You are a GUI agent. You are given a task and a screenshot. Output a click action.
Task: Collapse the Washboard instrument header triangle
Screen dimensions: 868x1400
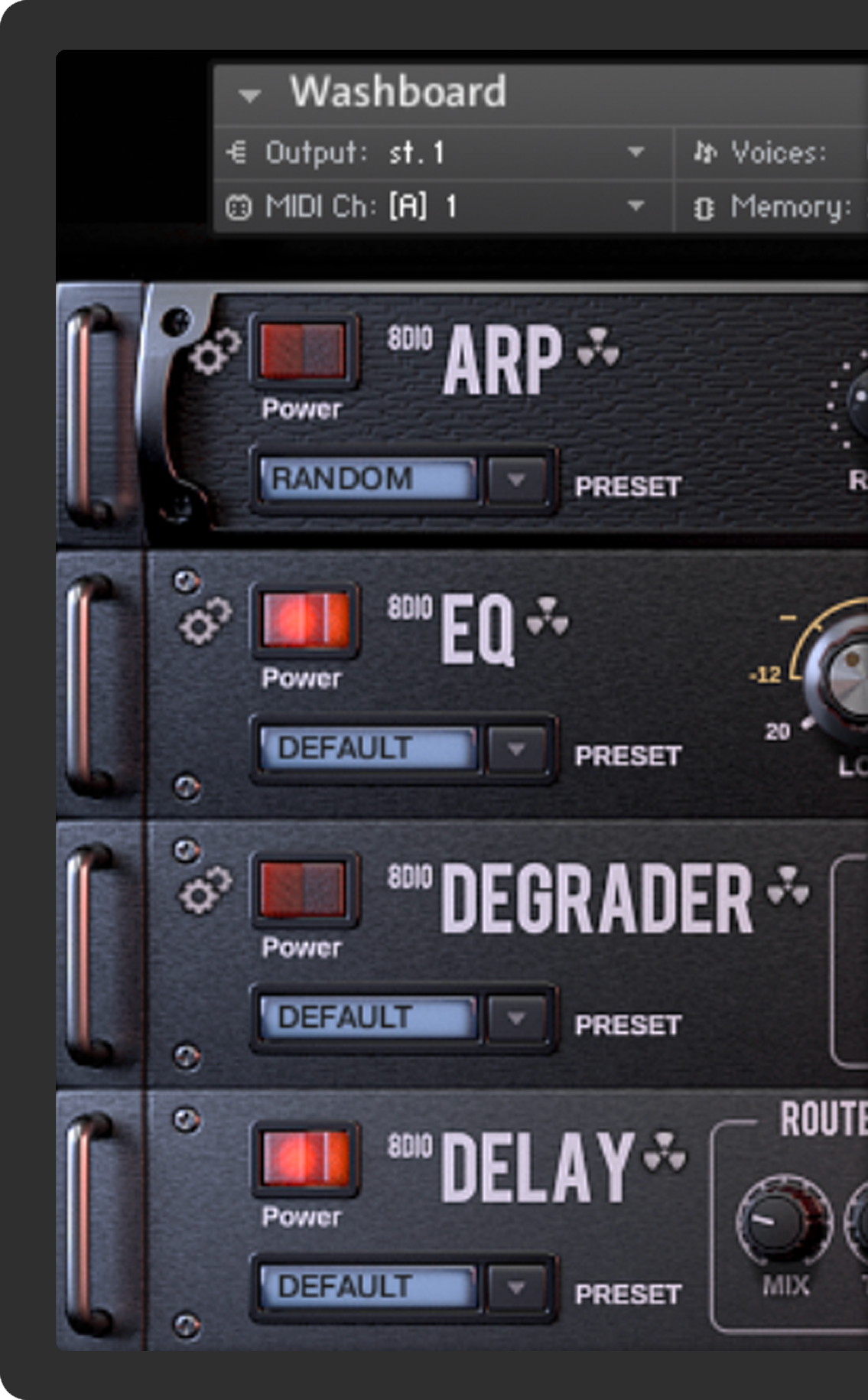click(249, 96)
